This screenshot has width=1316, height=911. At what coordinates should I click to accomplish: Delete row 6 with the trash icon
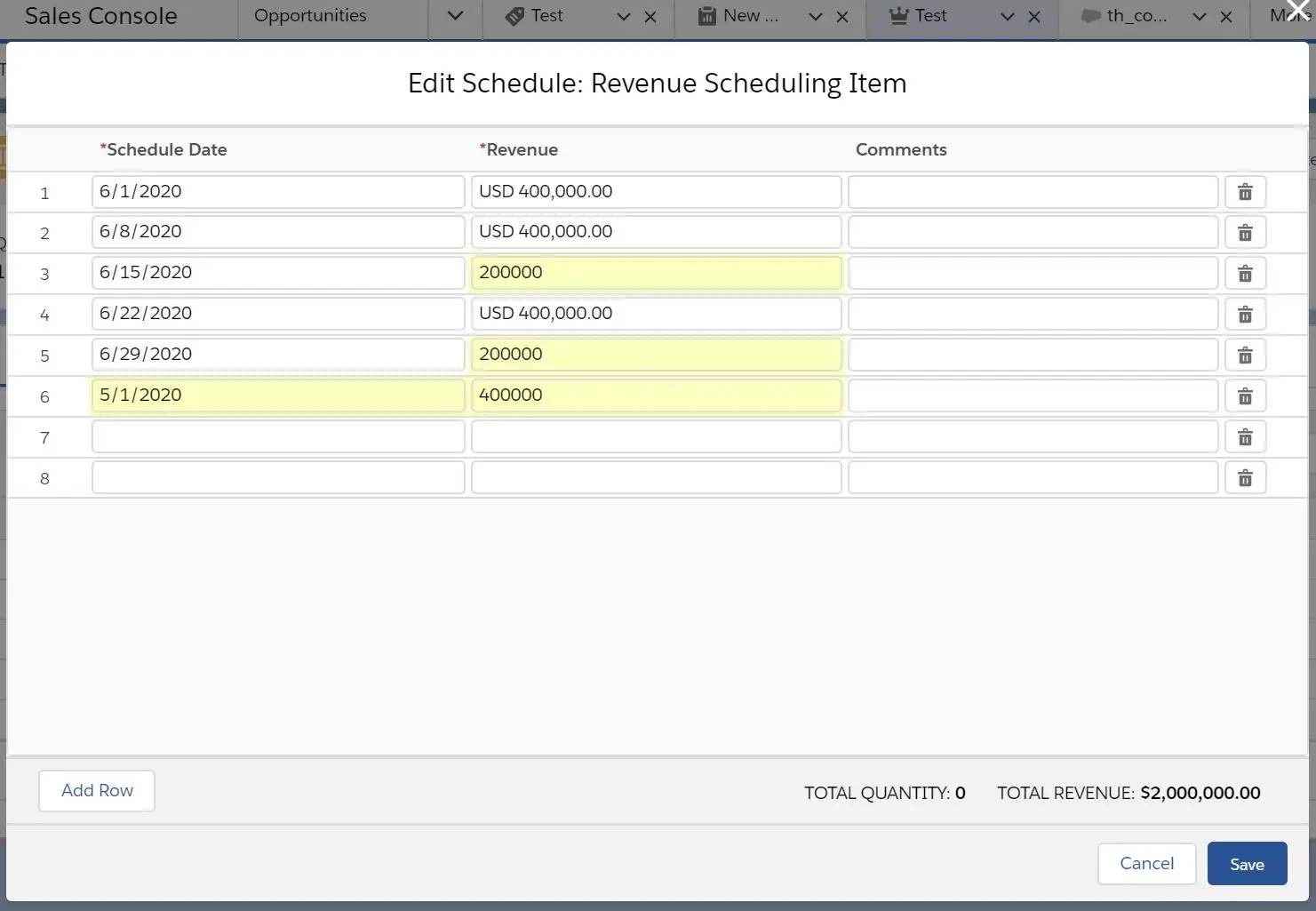[x=1245, y=396]
